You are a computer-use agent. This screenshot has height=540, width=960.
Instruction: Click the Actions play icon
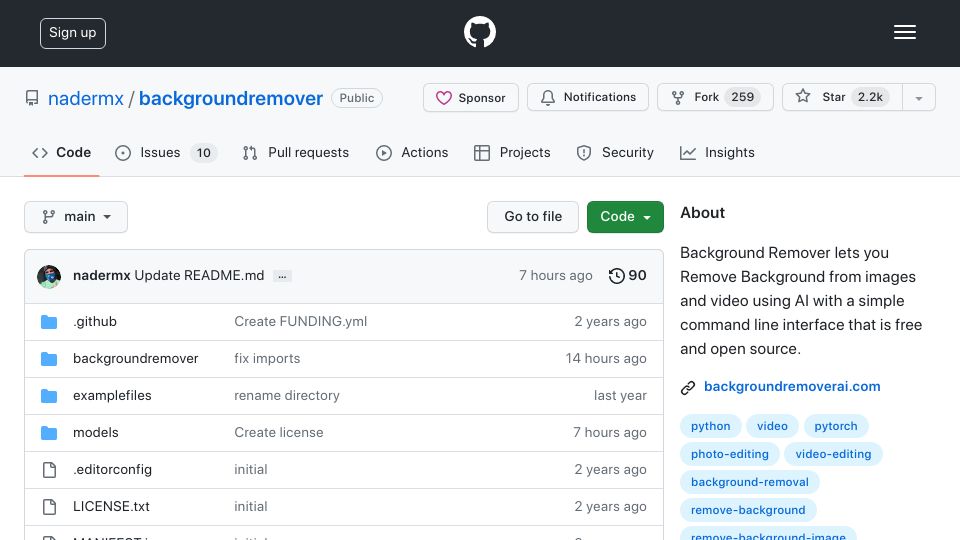click(x=384, y=153)
